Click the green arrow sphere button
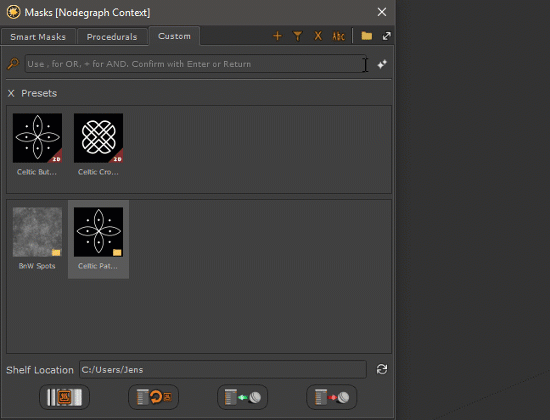Image resolution: width=550 pixels, height=420 pixels. [x=242, y=397]
